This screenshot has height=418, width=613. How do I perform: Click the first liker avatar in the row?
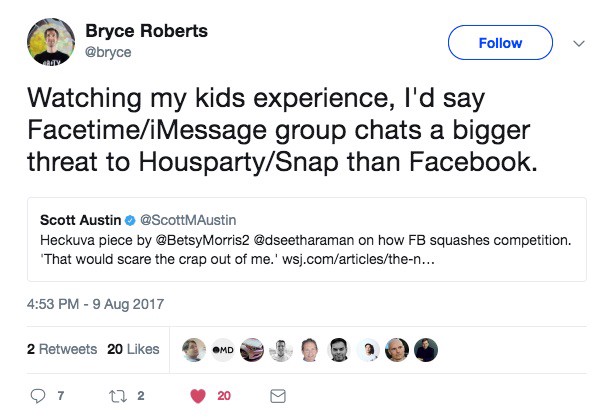point(196,349)
